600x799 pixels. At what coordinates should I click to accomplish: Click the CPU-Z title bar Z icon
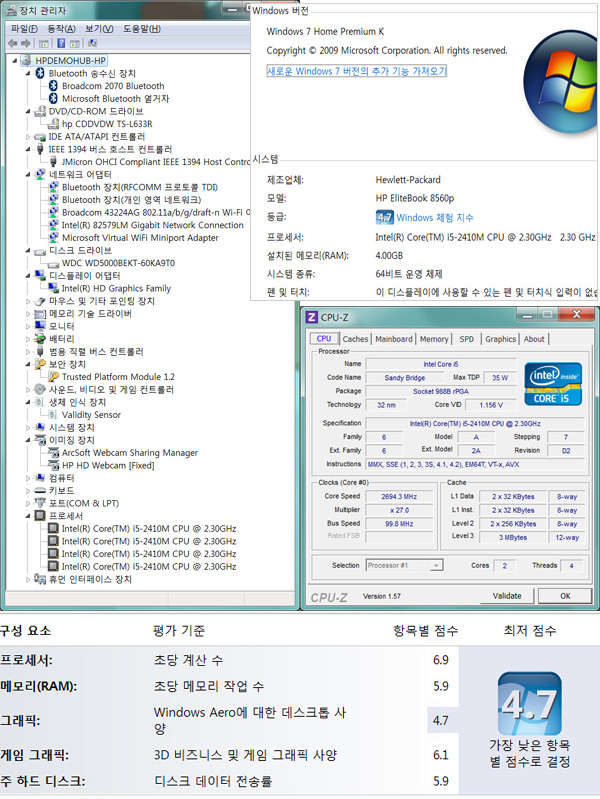click(x=311, y=317)
